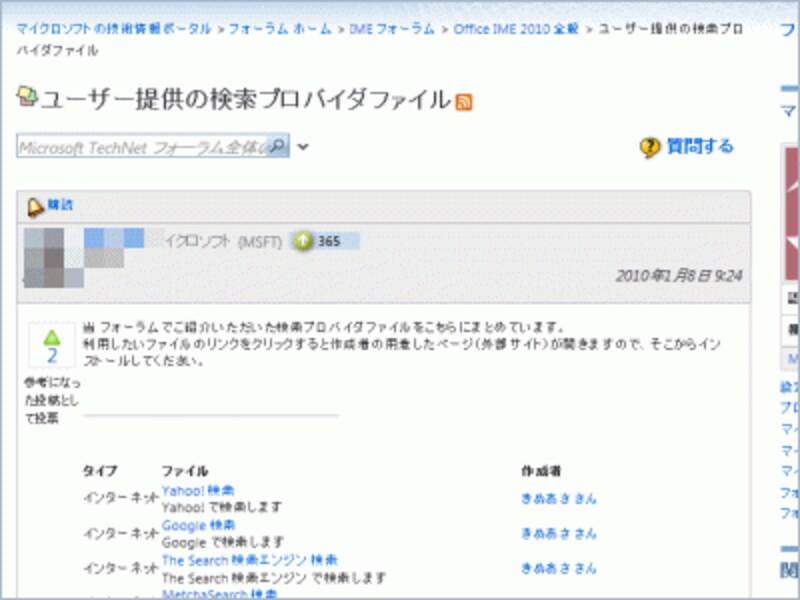The height and width of the screenshot is (600, 800).
Task: Click the blurred poster avatar thumbnail
Action: (x=54, y=258)
